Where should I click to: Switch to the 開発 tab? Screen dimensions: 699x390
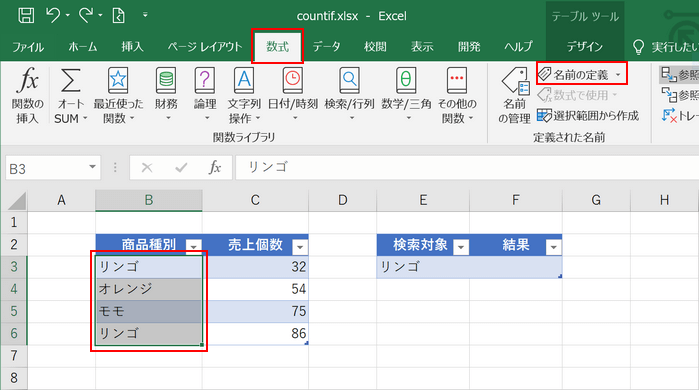[x=469, y=47]
